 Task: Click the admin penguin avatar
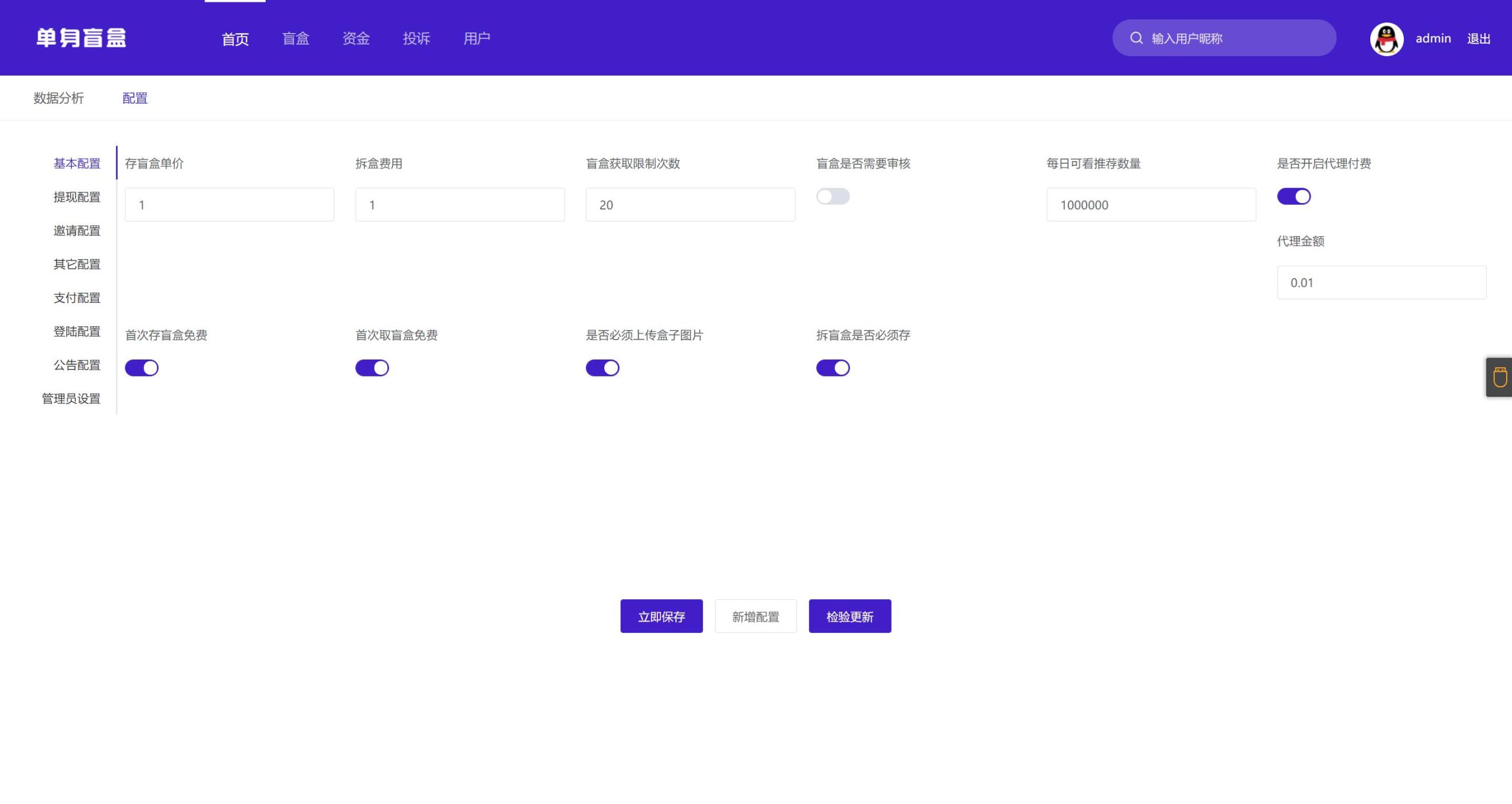(1386, 39)
